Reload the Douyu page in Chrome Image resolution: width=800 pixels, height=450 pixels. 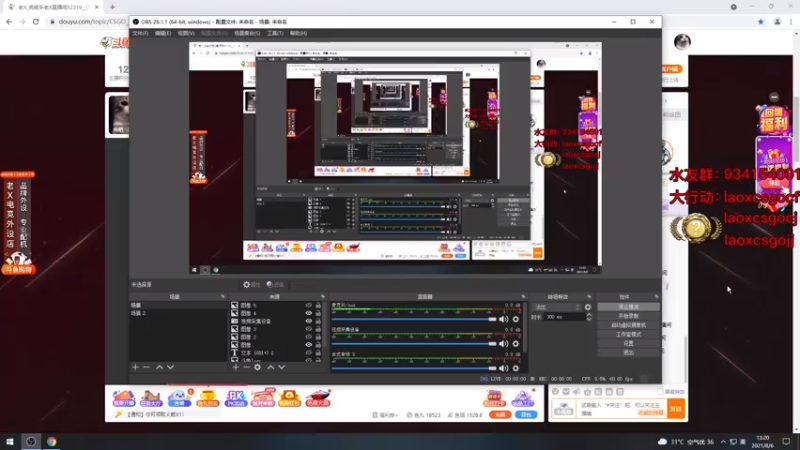[36, 22]
